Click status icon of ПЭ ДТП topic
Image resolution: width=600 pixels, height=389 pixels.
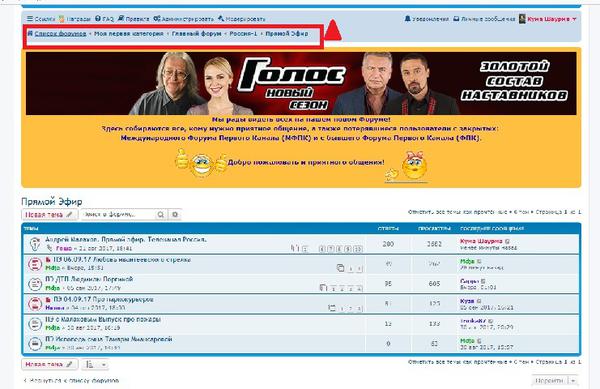pos(35,284)
